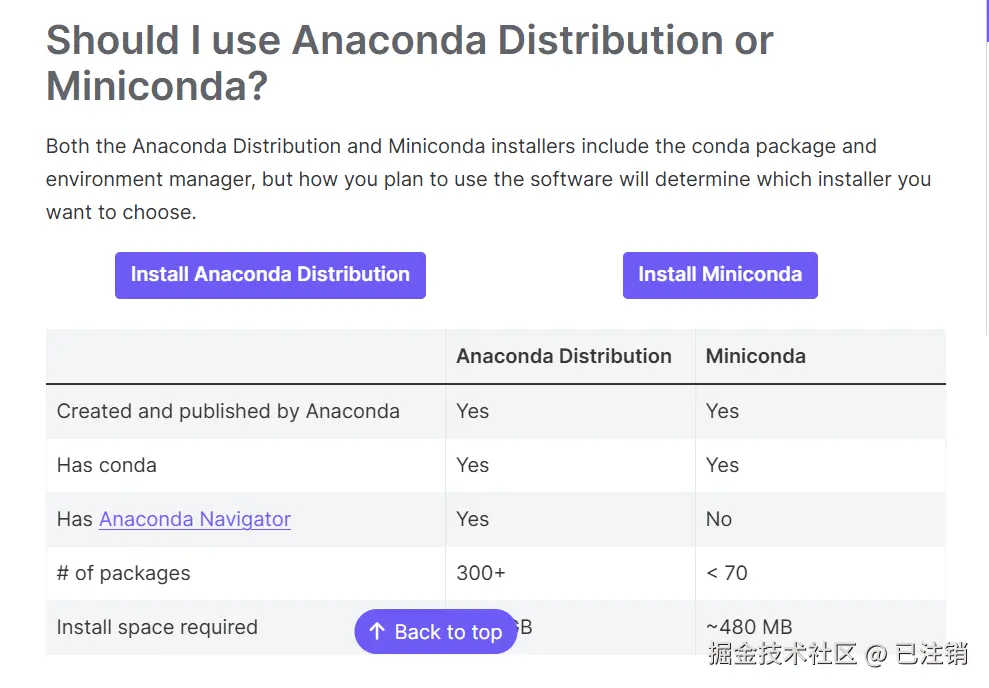This screenshot has height=688, width=989.
Task: Click the intro paragraph about conda installers
Action: 488,179
